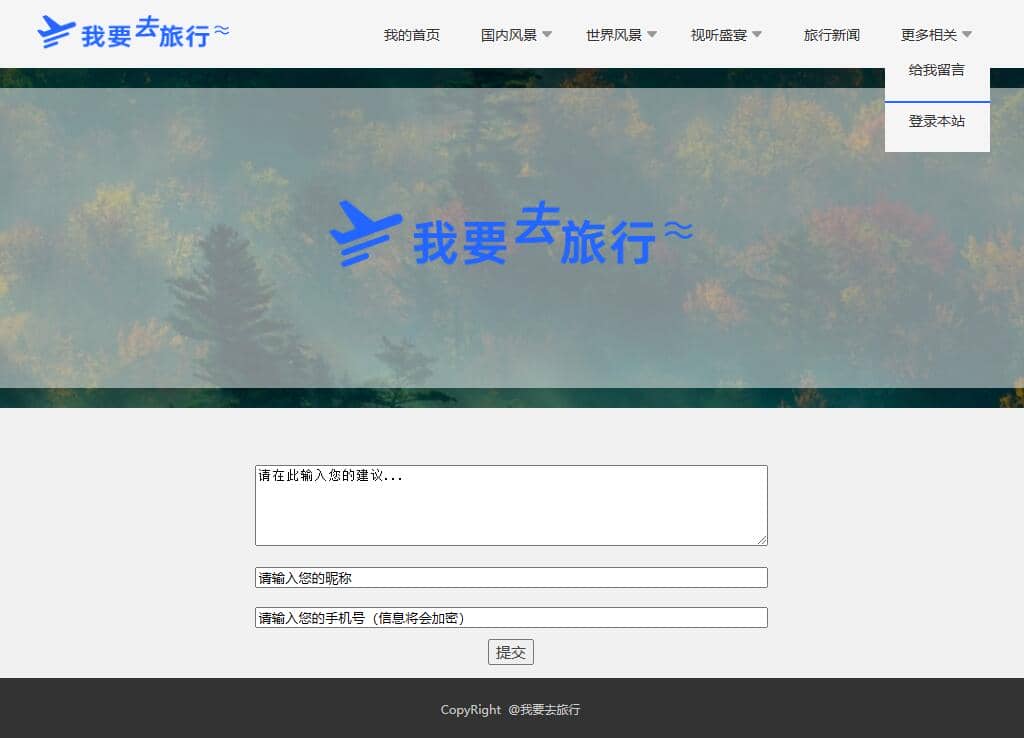The height and width of the screenshot is (738, 1024).
Task: Click the 国内风景 menu label
Action: [x=508, y=35]
